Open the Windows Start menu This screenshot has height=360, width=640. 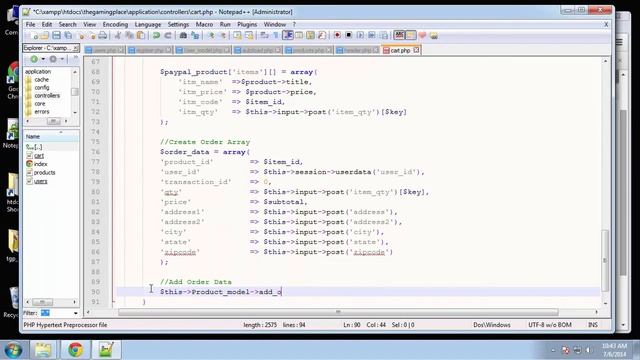click(13, 350)
